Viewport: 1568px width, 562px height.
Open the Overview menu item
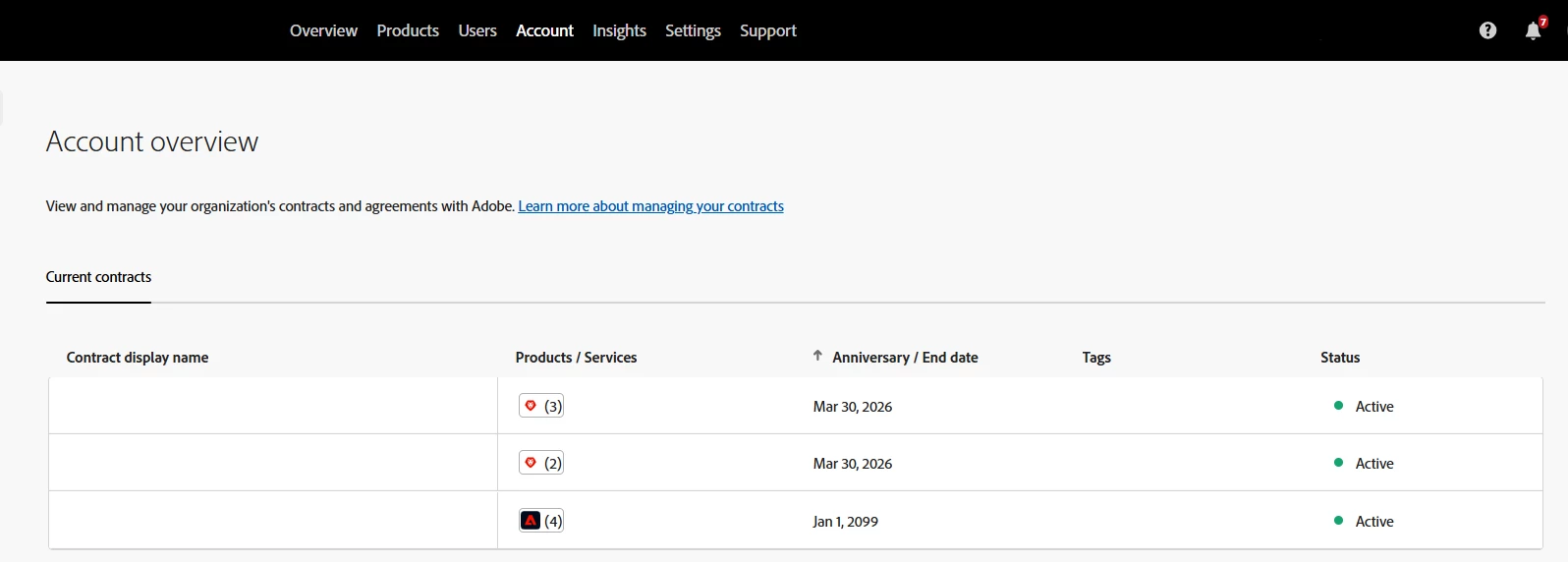coord(323,30)
